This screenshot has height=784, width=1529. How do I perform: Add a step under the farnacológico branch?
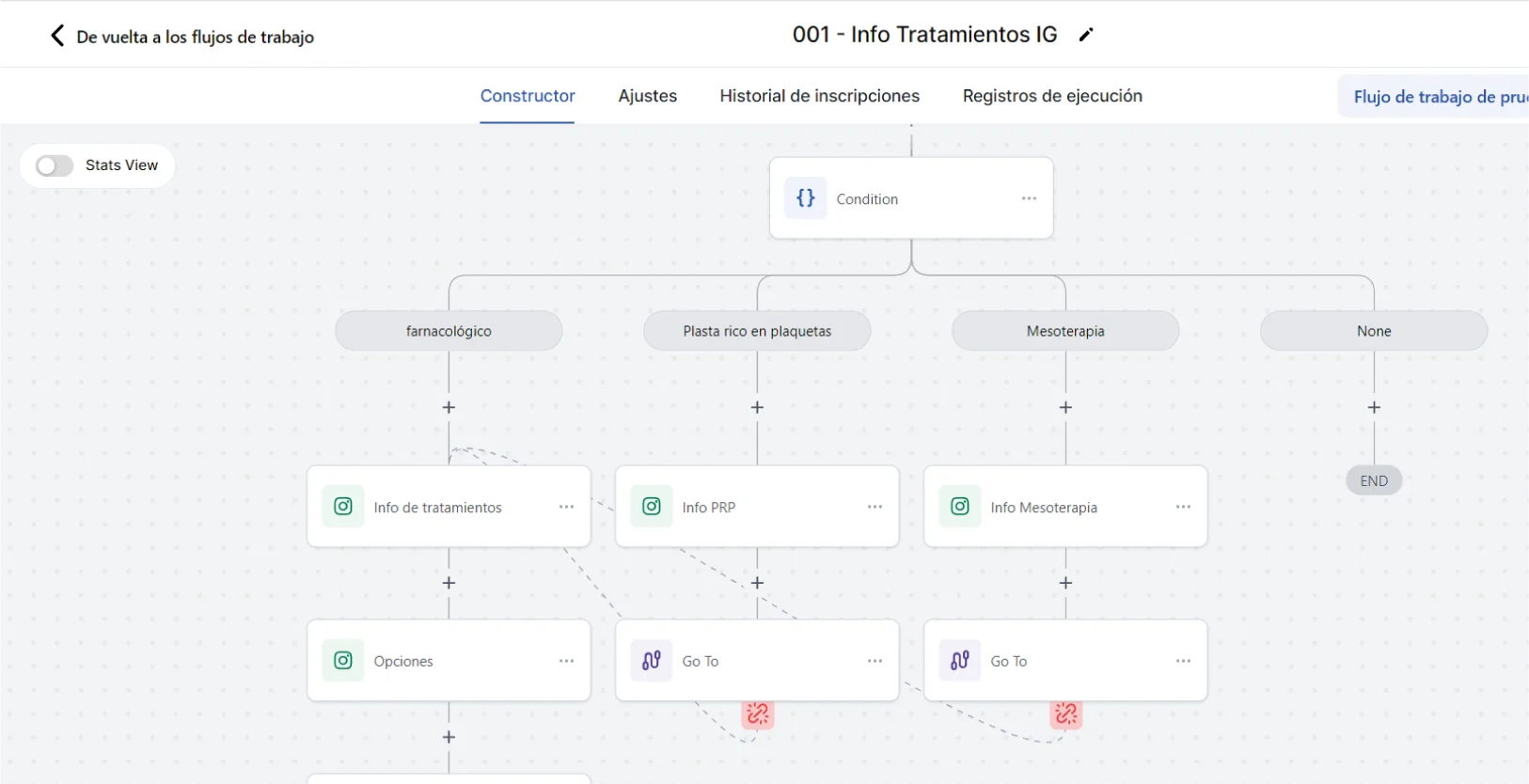[x=449, y=408]
